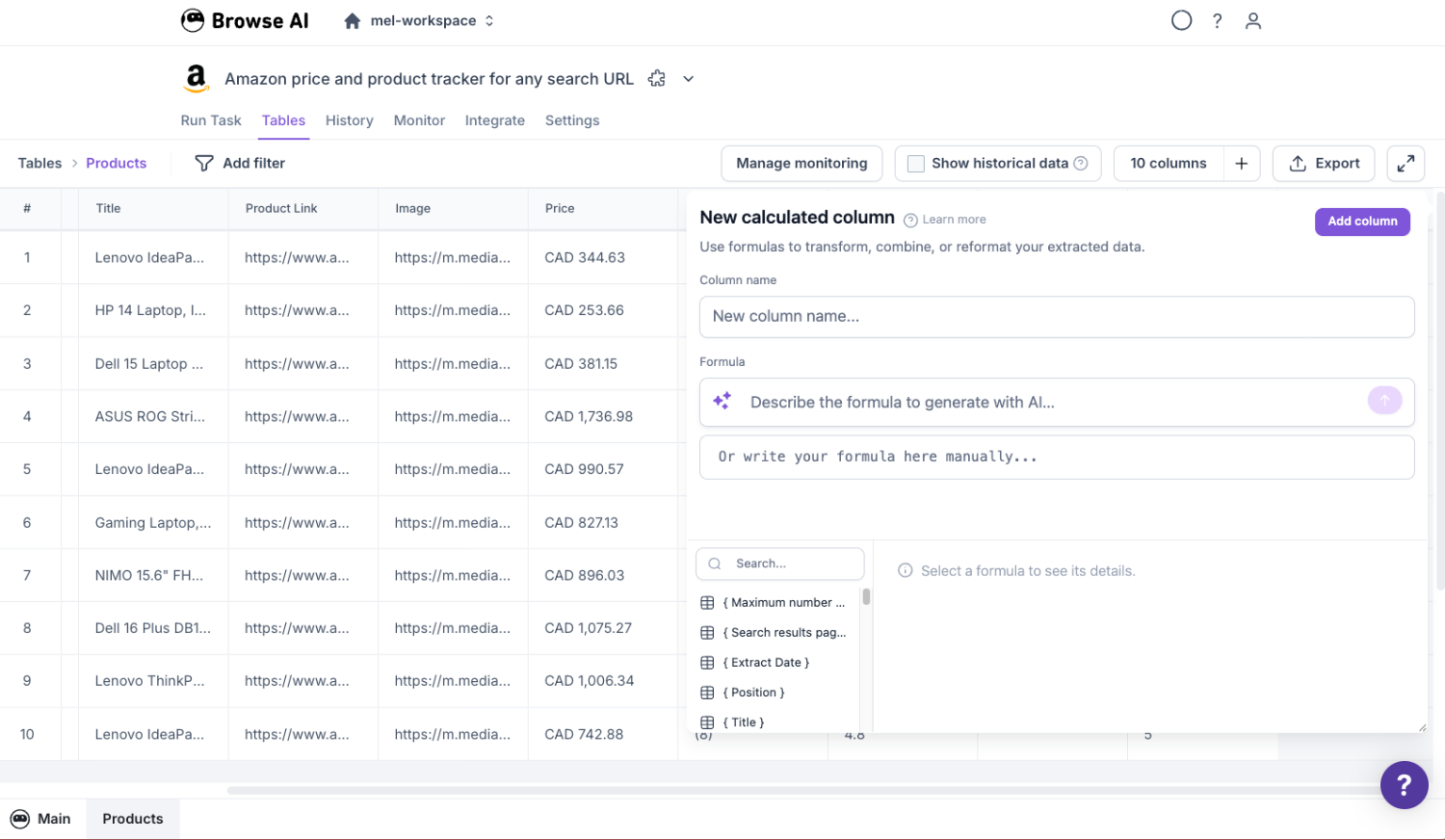Click the Products breadcrumb

click(117, 164)
